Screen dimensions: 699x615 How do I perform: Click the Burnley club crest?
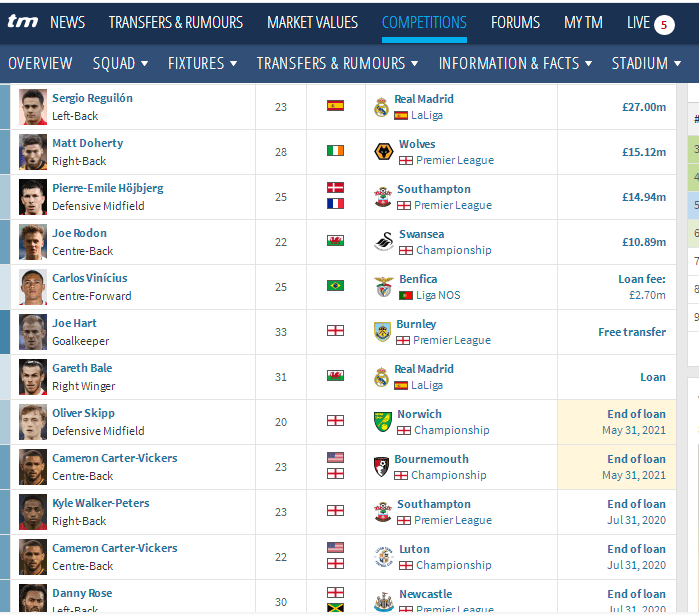click(382, 332)
